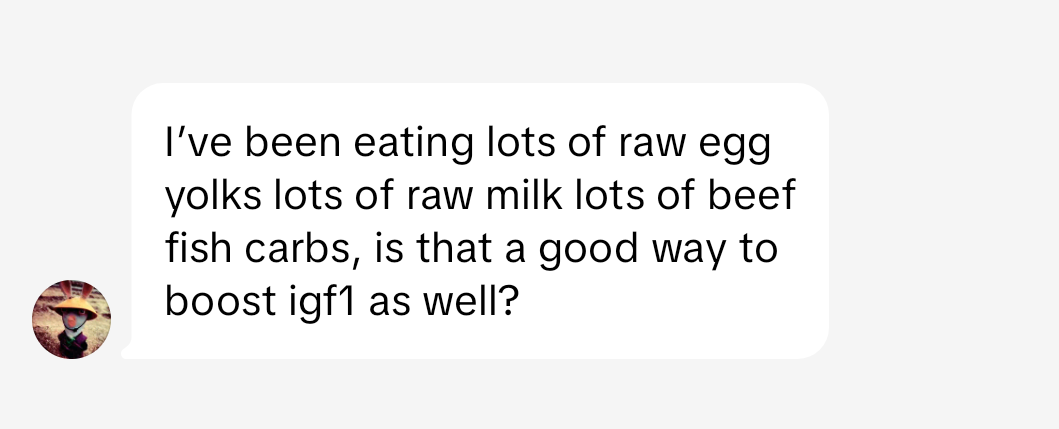1059x429 pixels.
Task: Click the word "milk" in the message
Action: point(521,197)
